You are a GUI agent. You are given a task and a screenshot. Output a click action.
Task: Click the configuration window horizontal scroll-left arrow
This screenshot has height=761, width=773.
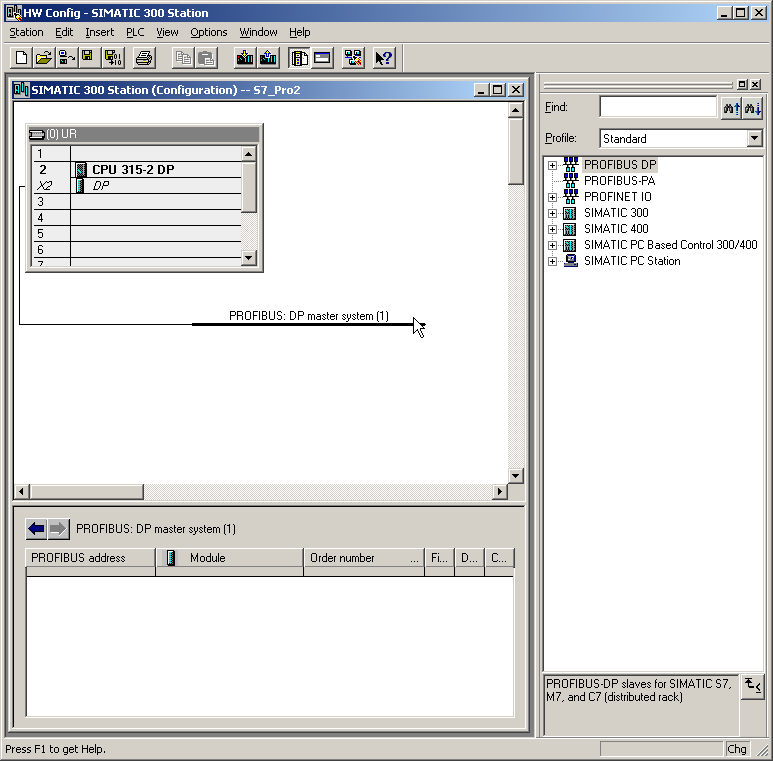(21, 491)
